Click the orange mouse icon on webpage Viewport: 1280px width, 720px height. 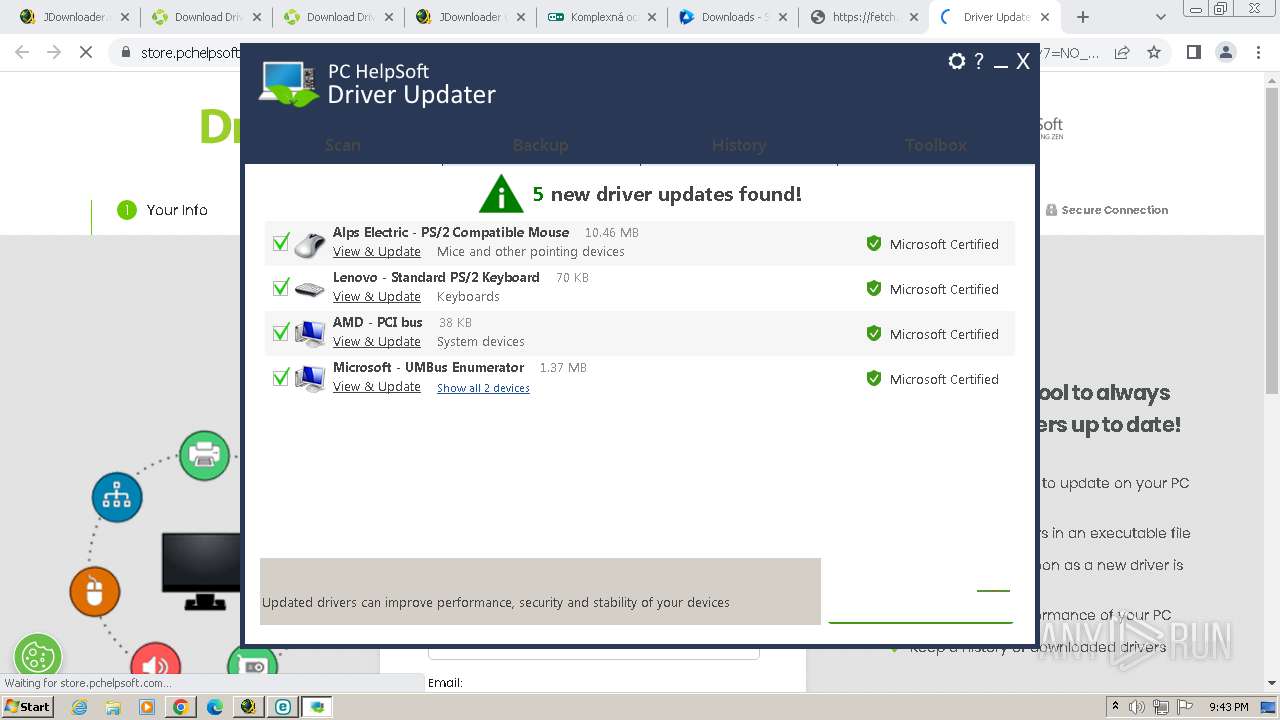pyautogui.click(x=95, y=591)
